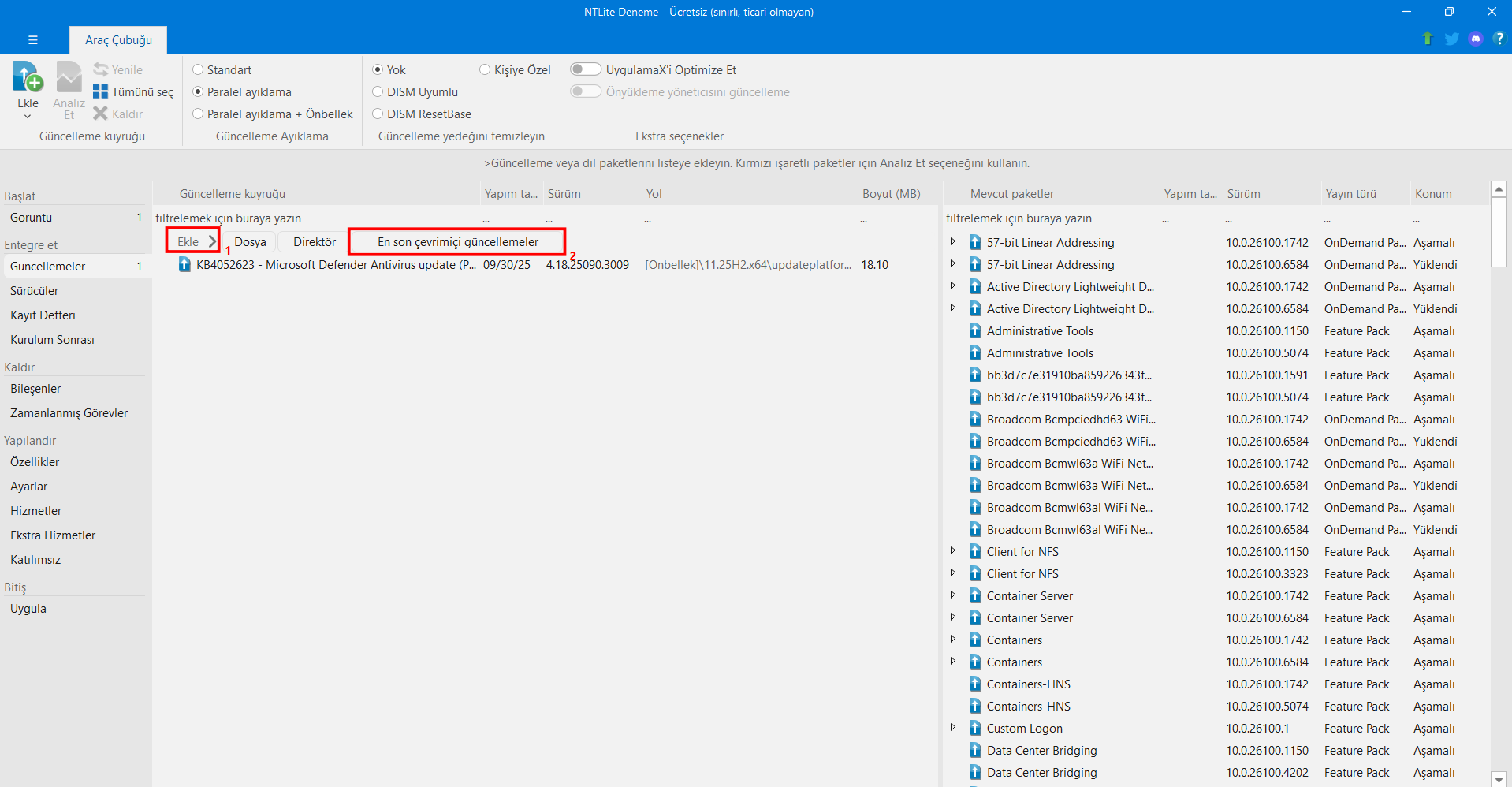Click the Containers-HNS 10.0.26100.5074 package icon

click(975, 707)
